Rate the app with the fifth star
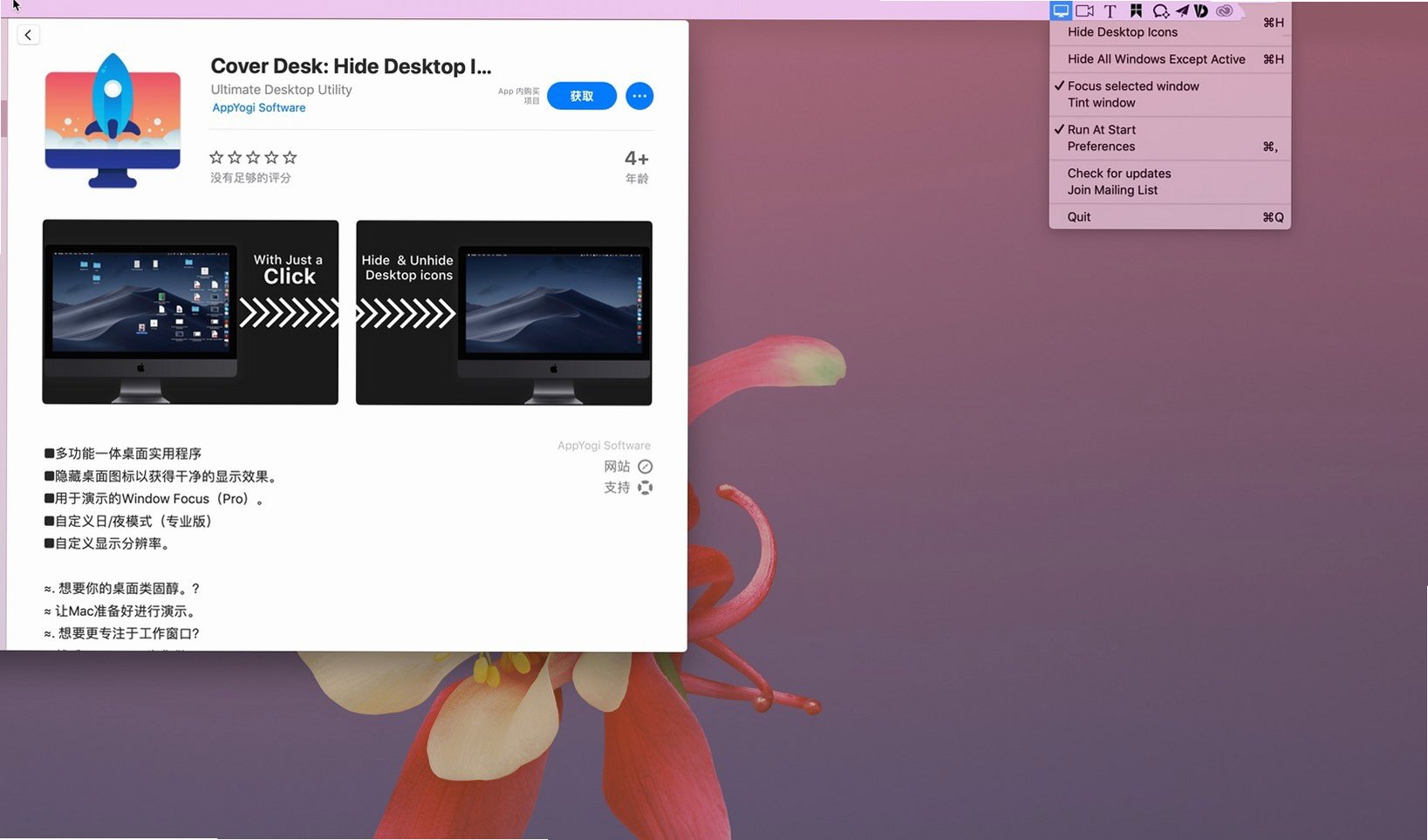This screenshot has width=1428, height=840. click(290, 158)
